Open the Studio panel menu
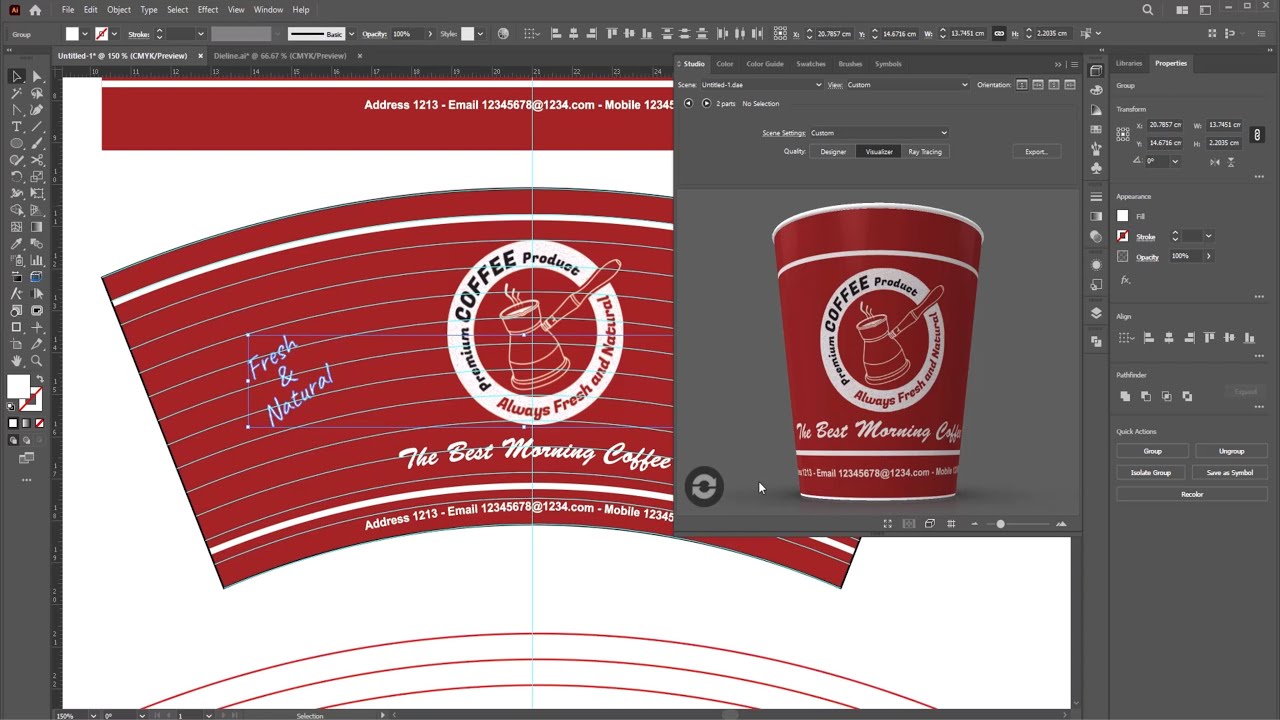This screenshot has width=1280, height=720. click(1074, 64)
